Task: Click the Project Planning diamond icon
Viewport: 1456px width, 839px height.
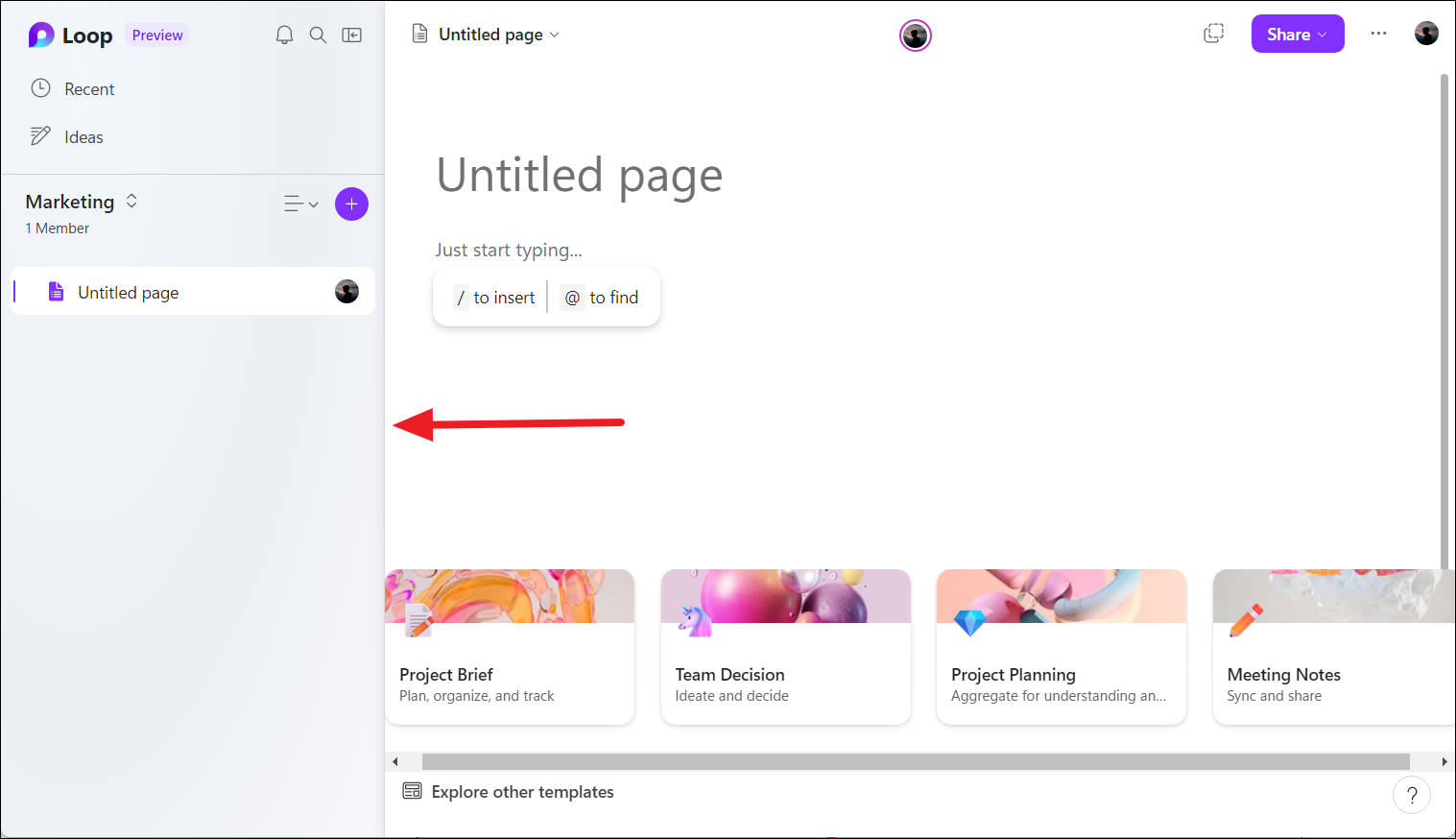Action: pyautogui.click(x=970, y=622)
